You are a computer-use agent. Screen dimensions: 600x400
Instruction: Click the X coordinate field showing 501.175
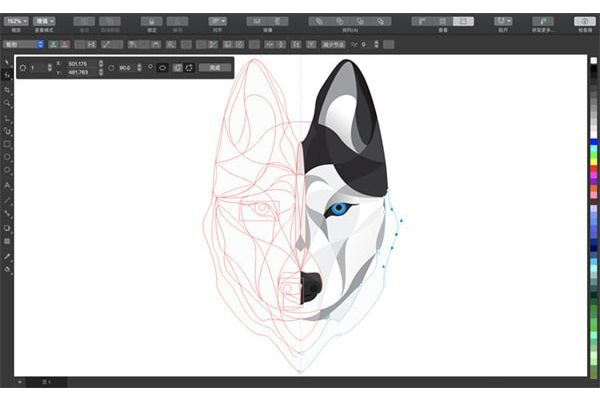82,64
